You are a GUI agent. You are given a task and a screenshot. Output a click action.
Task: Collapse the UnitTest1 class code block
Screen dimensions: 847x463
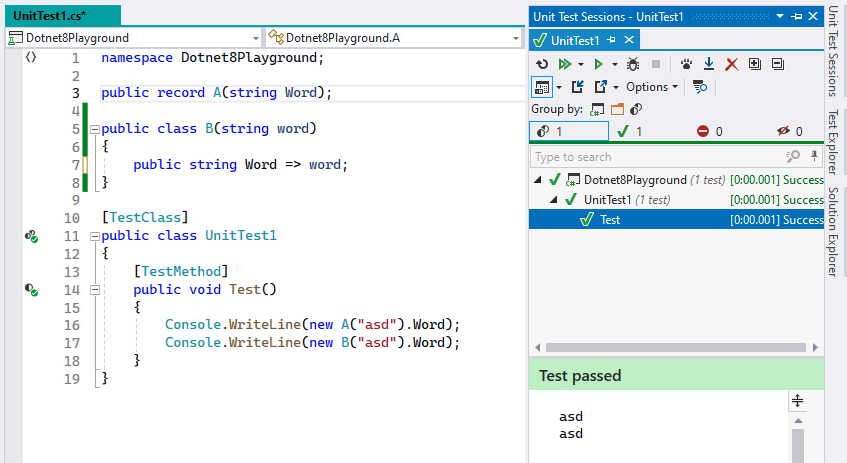click(95, 236)
